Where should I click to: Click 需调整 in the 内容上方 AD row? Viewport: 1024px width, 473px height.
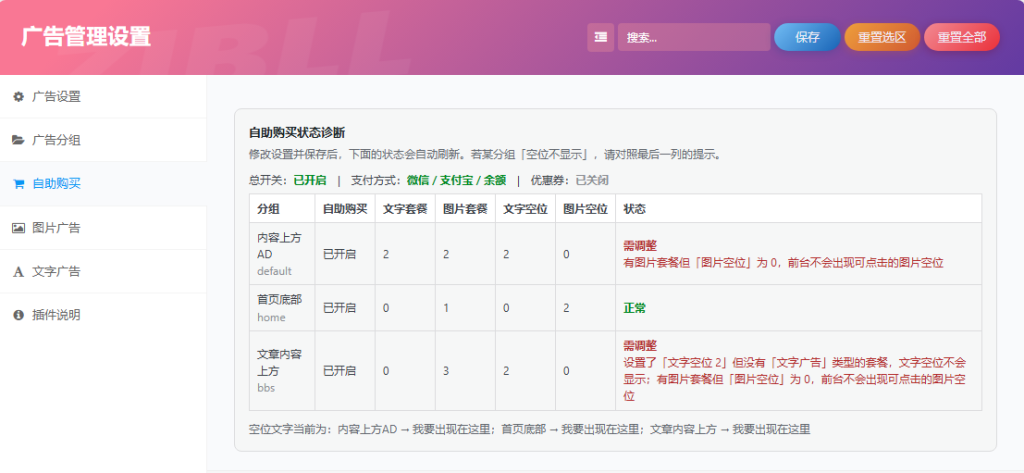640,246
